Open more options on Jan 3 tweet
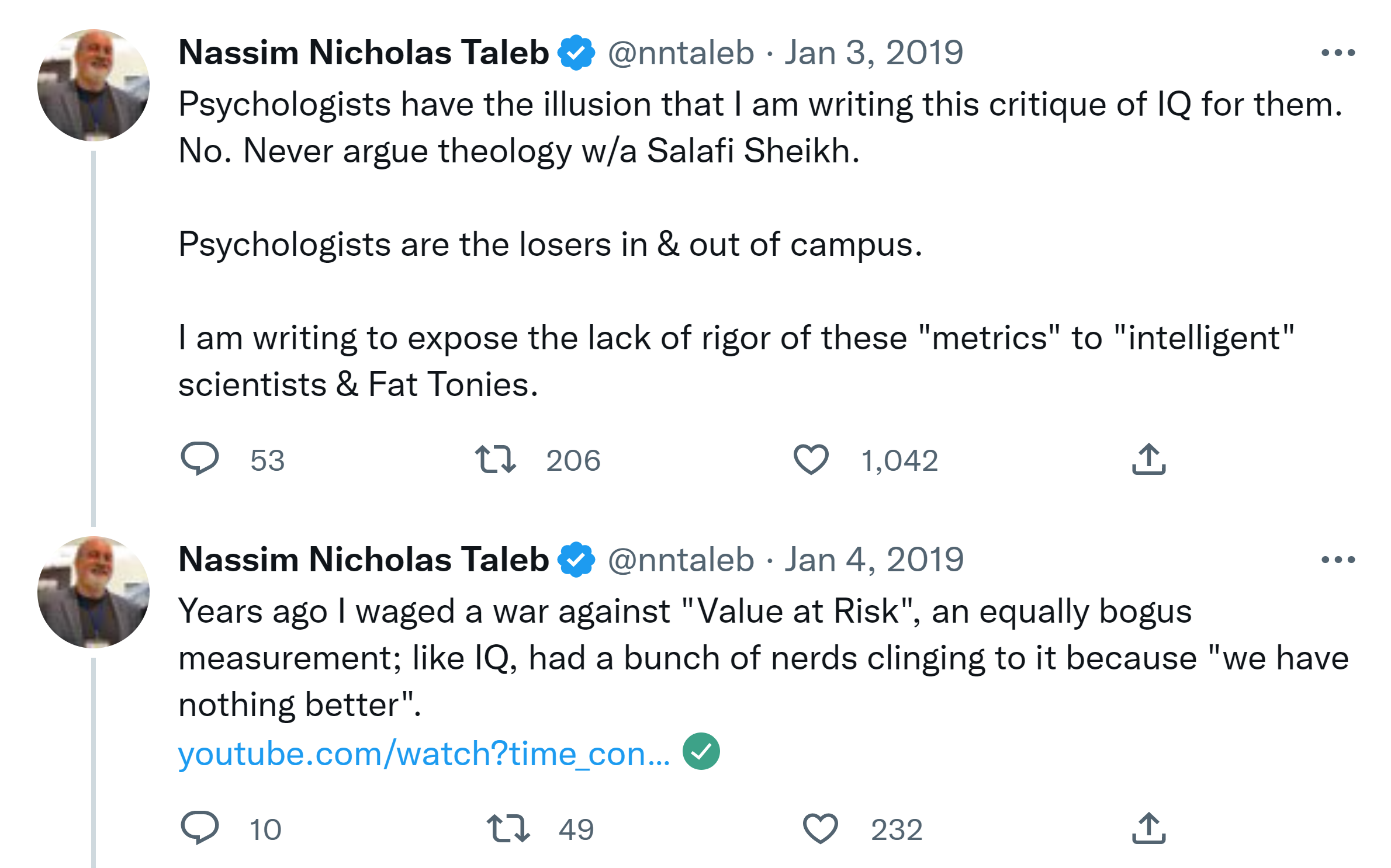Viewport: 1391px width, 868px height. (1338, 53)
